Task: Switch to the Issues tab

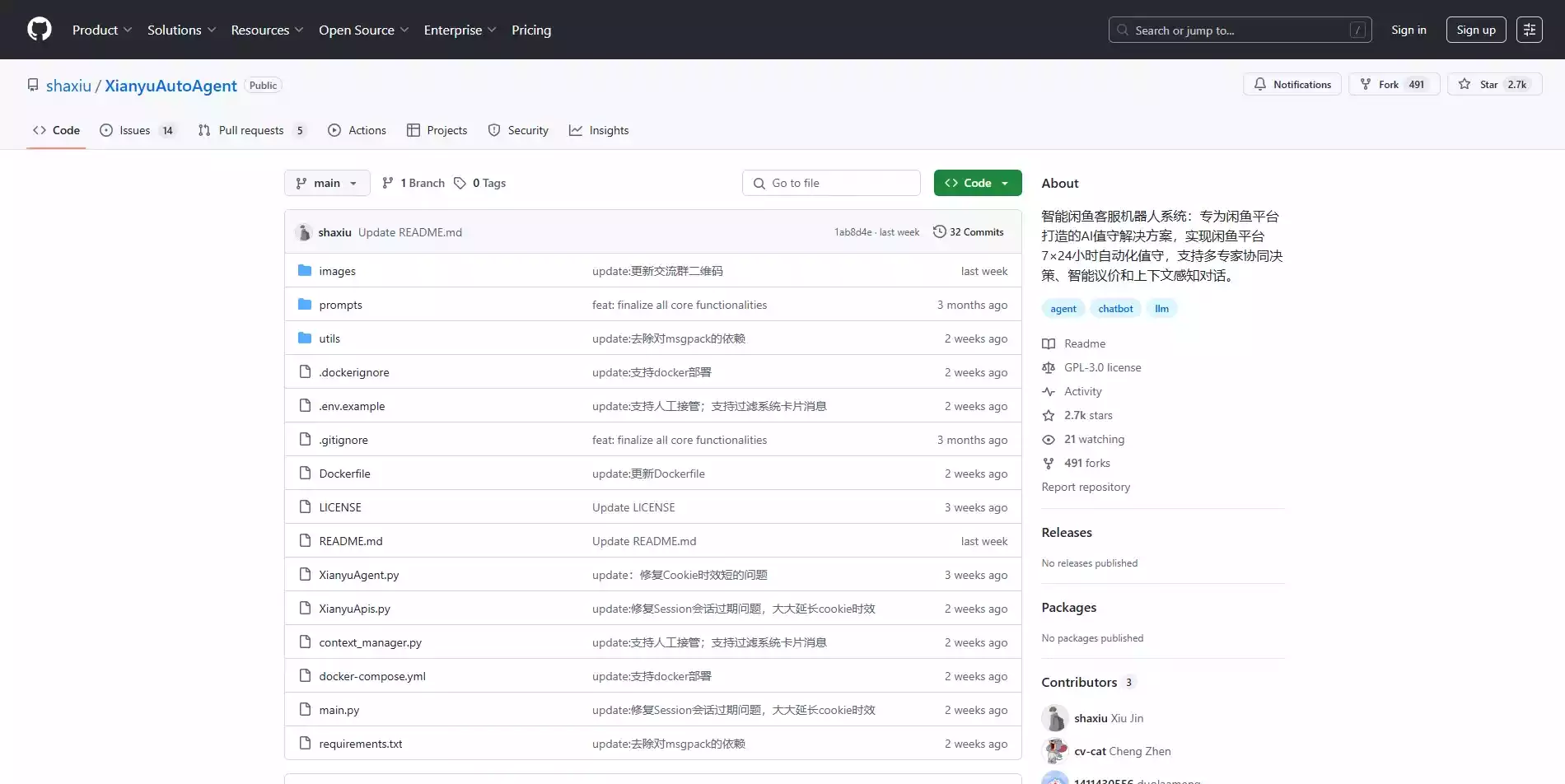Action: 137,130
